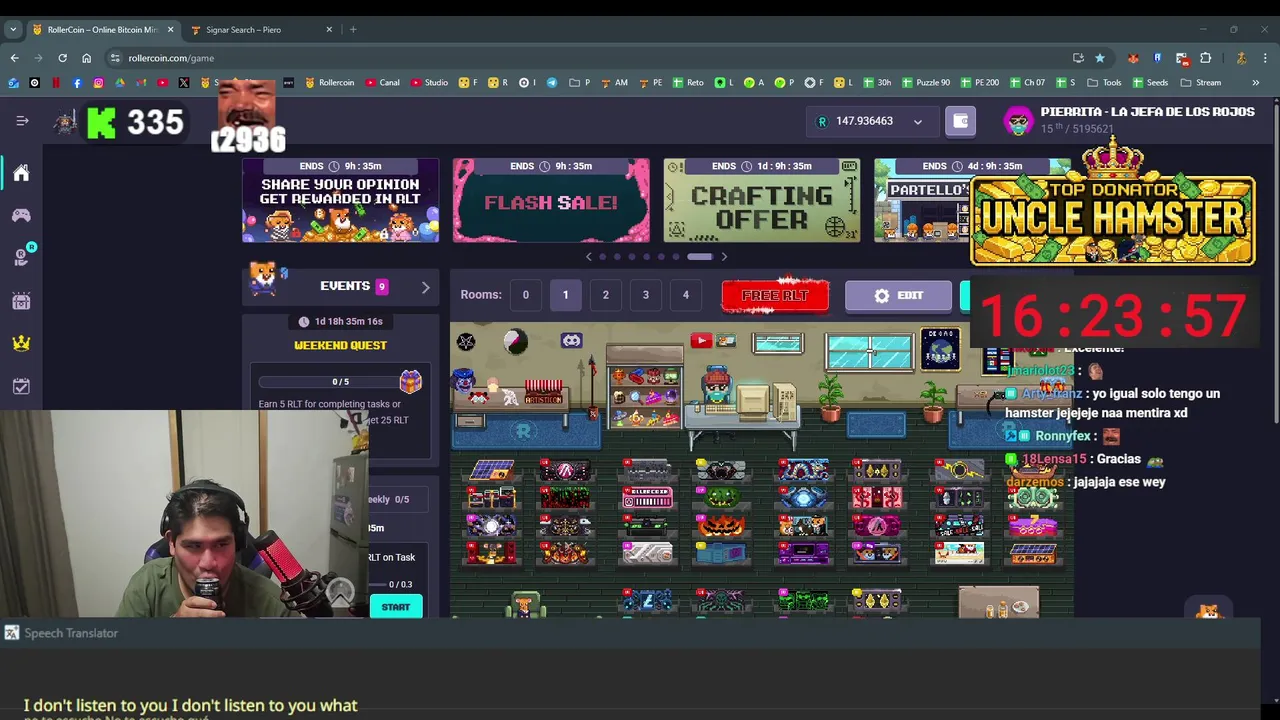The width and height of the screenshot is (1280, 720).
Task: Go back in browser history
Action: 14,58
